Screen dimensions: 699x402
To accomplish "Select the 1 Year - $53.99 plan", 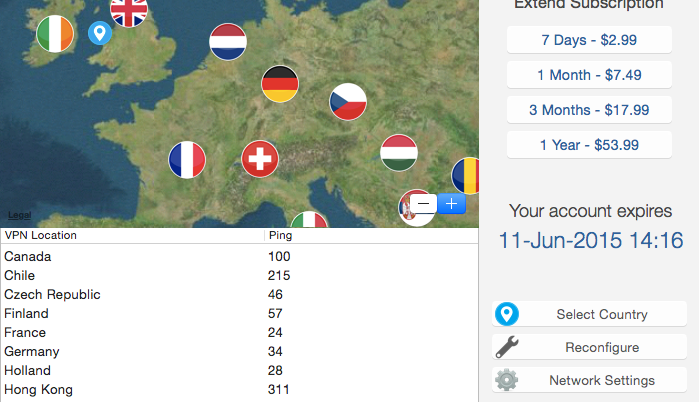I will (x=589, y=145).
